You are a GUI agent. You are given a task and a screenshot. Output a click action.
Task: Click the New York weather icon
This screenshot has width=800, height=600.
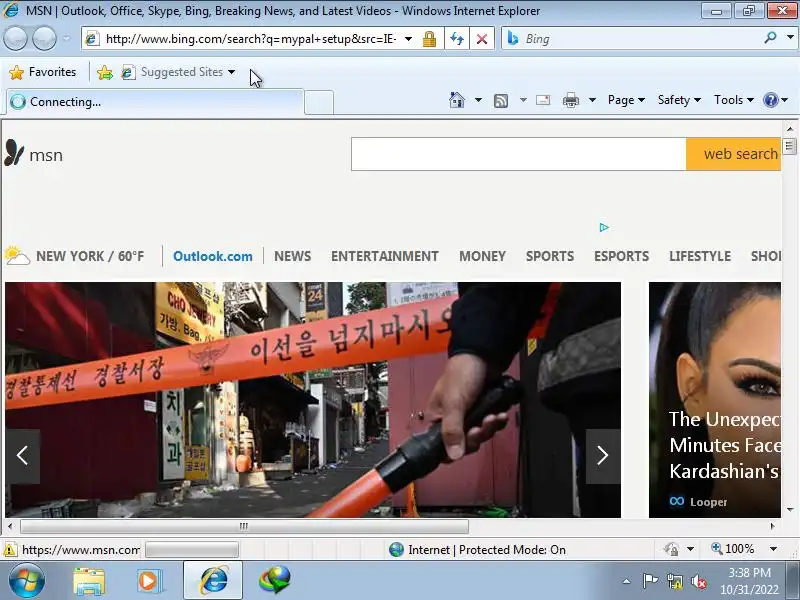[17, 256]
